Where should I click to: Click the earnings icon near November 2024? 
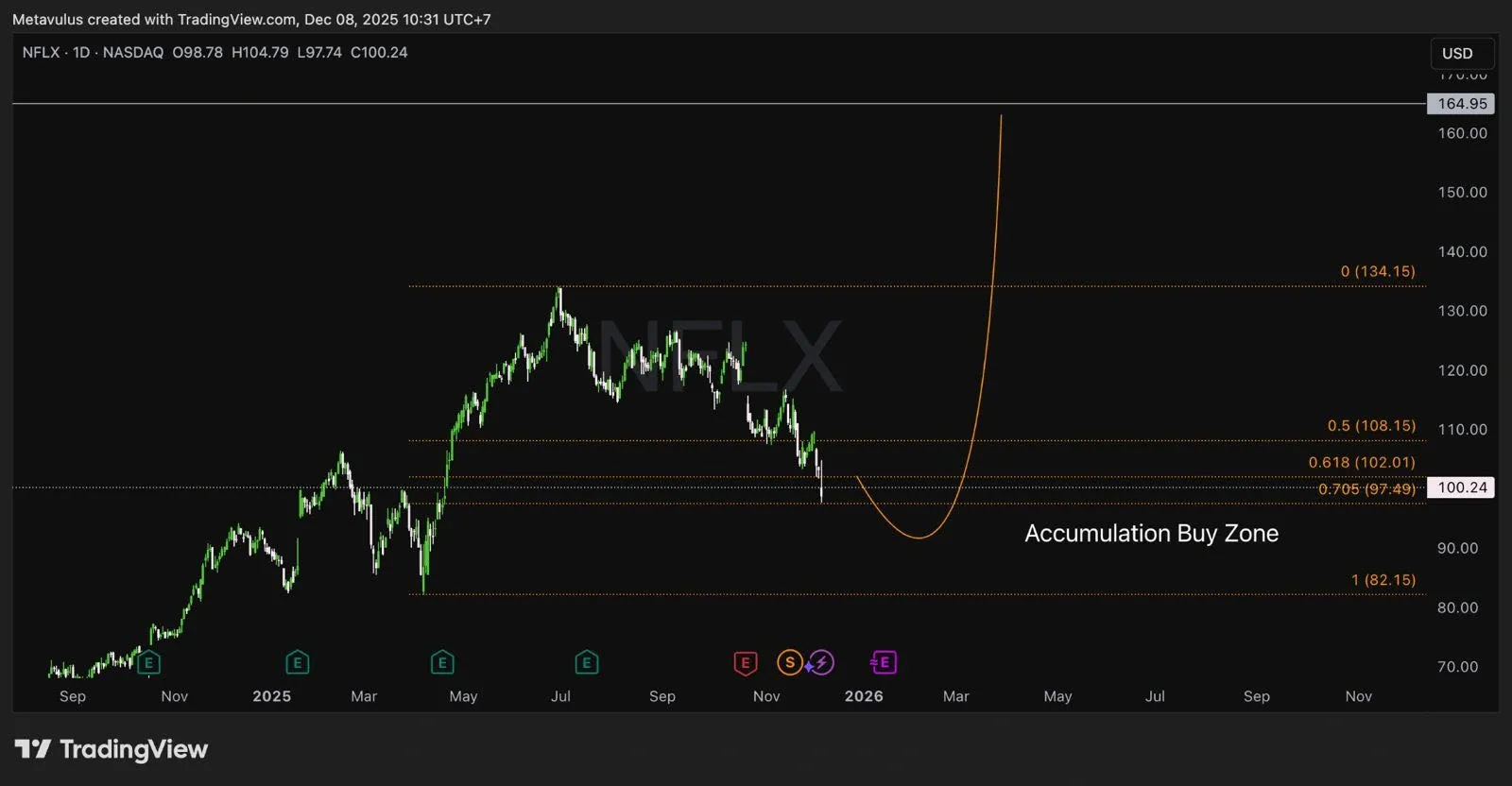[148, 663]
